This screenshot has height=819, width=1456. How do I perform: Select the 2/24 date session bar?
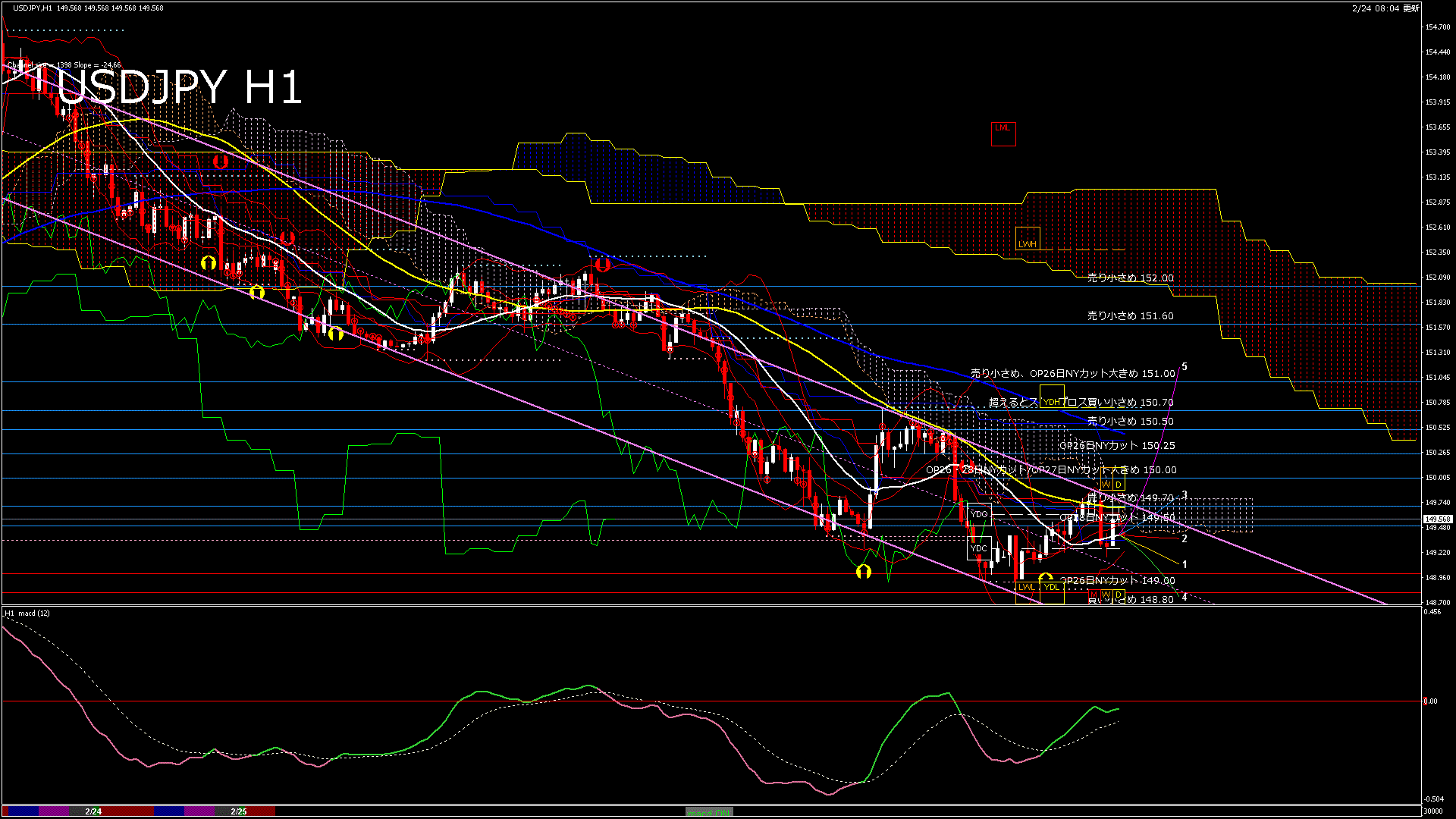point(93,811)
